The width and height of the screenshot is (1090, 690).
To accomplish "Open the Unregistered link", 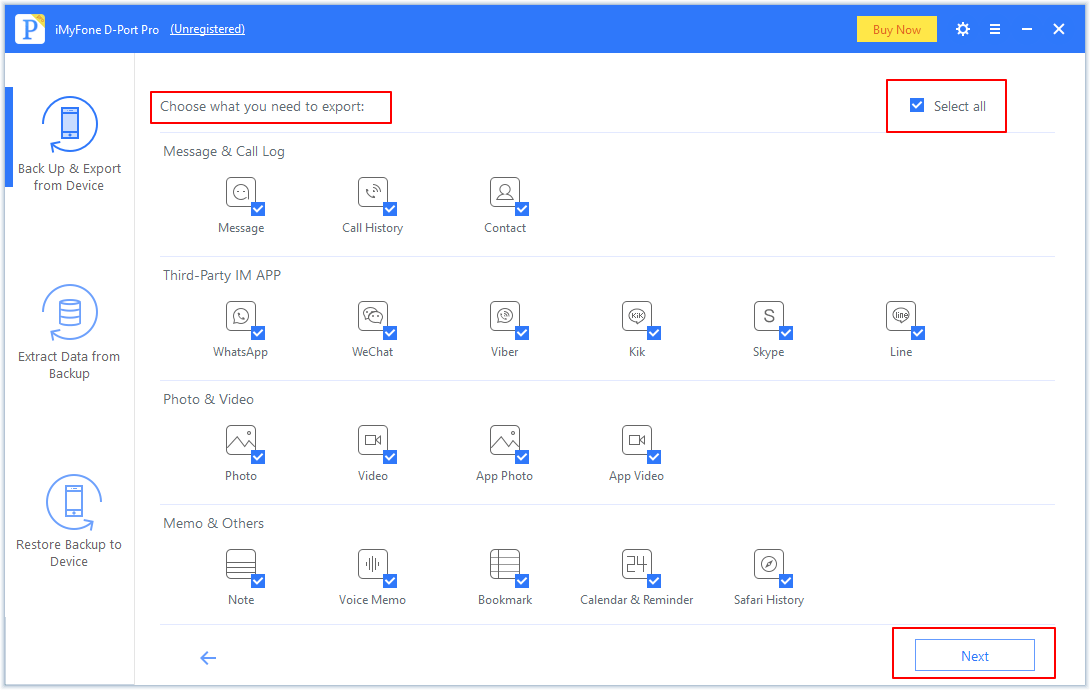I will pos(207,29).
